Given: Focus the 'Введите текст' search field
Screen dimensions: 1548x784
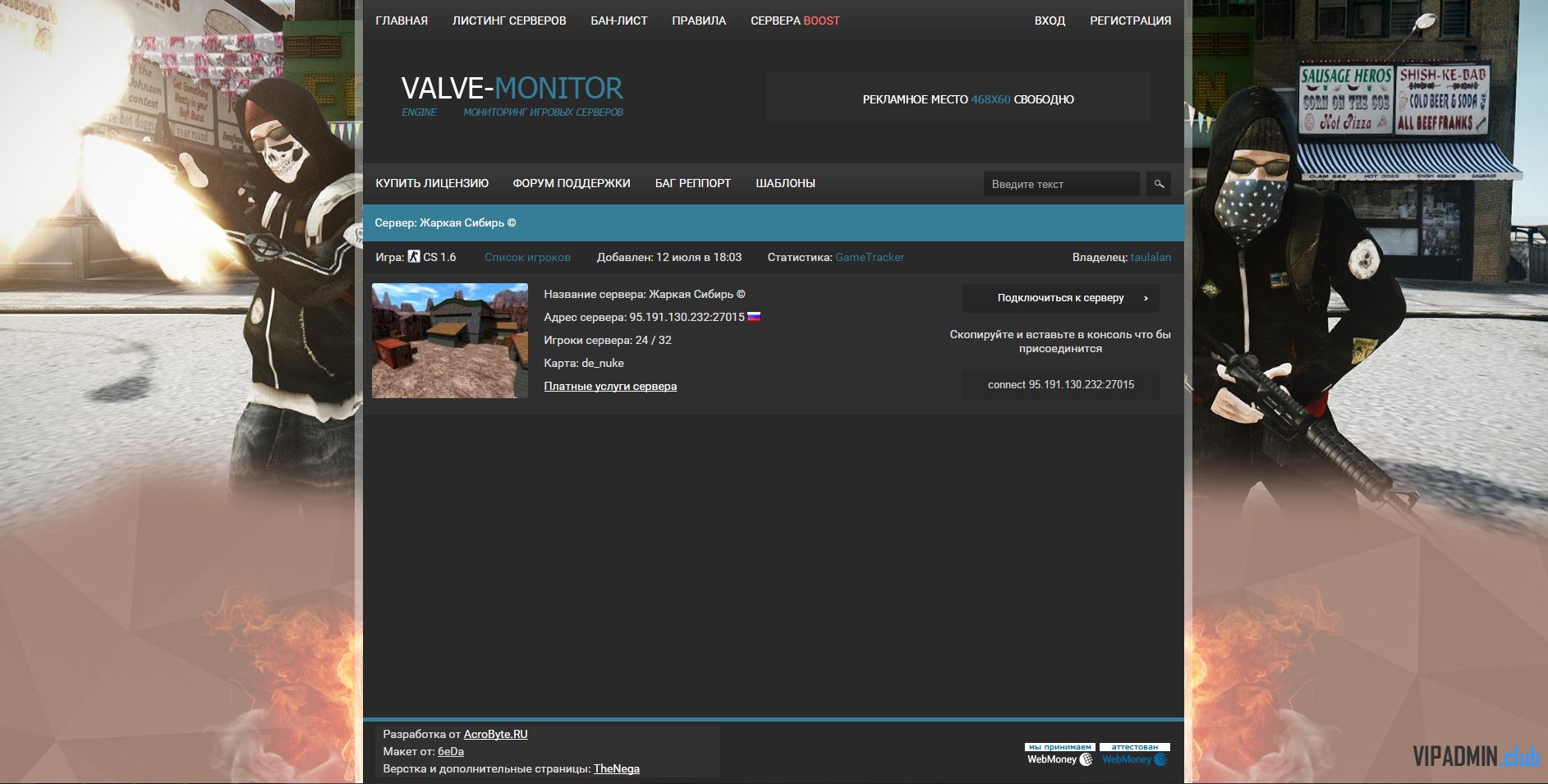Looking at the screenshot, I should 1061,184.
